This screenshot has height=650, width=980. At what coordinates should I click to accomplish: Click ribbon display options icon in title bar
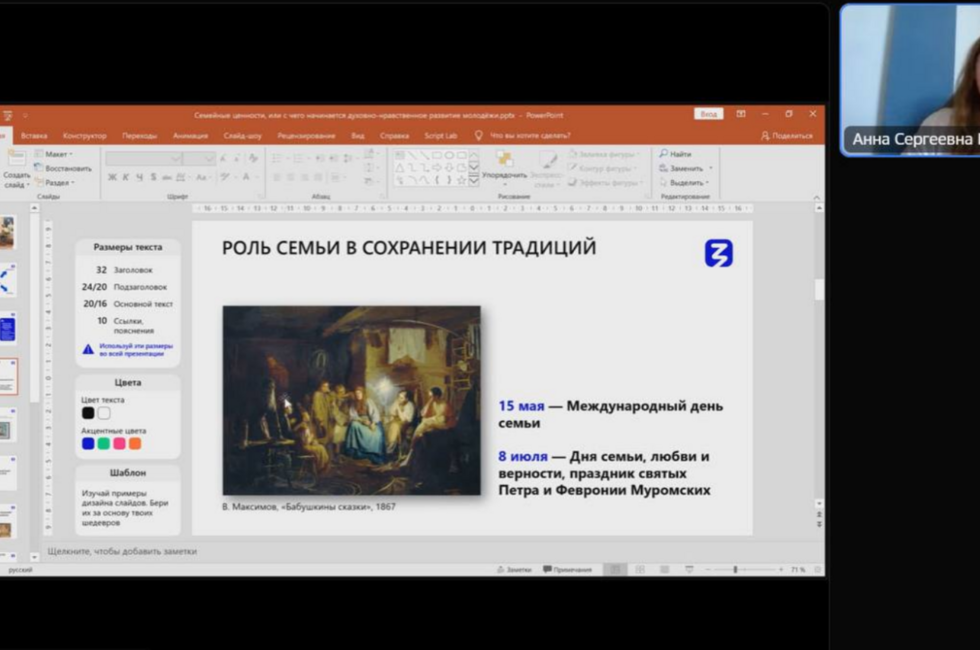point(741,114)
